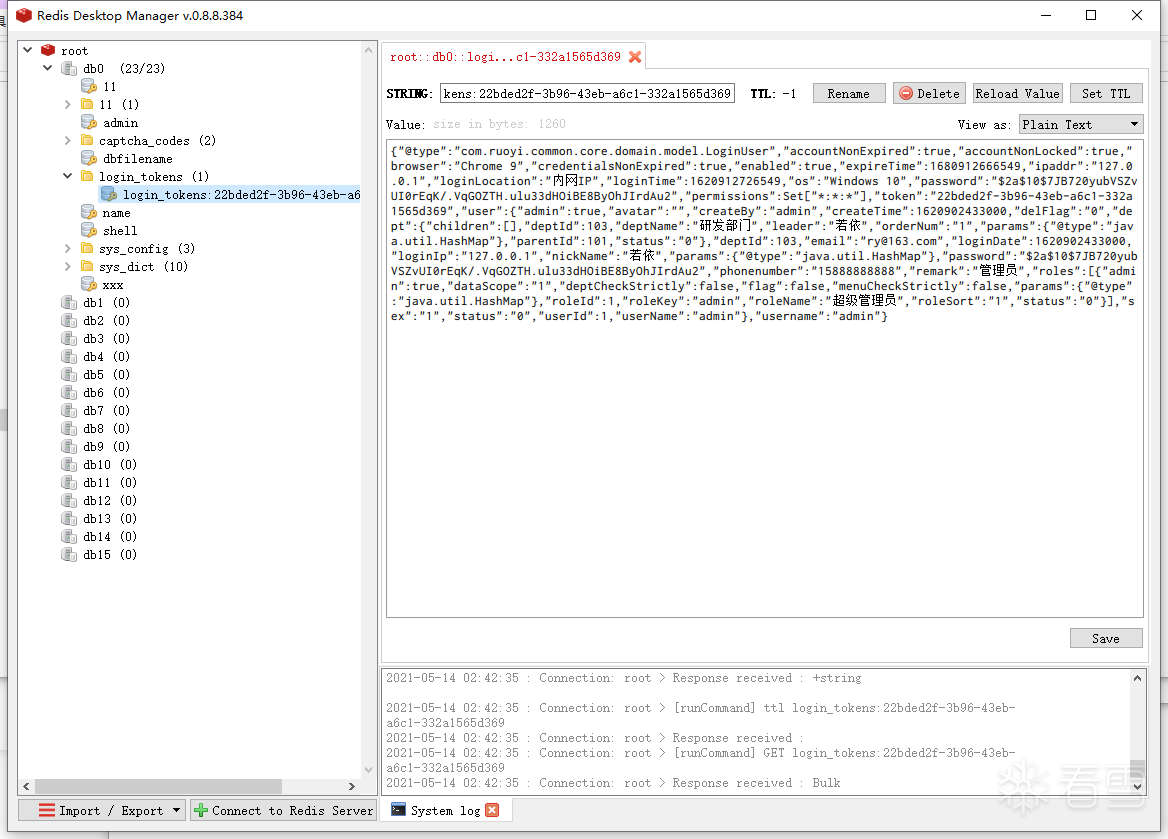Click the key icon beside key 11
The width and height of the screenshot is (1168, 839).
tap(89, 86)
